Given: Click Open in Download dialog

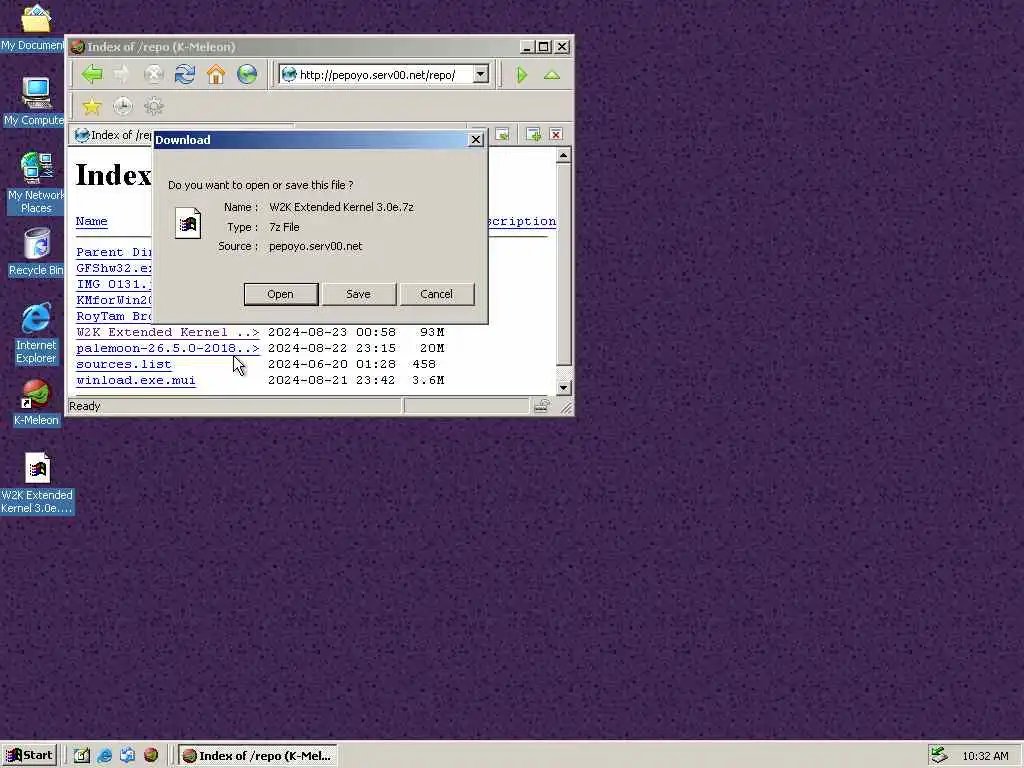Looking at the screenshot, I should [x=281, y=294].
